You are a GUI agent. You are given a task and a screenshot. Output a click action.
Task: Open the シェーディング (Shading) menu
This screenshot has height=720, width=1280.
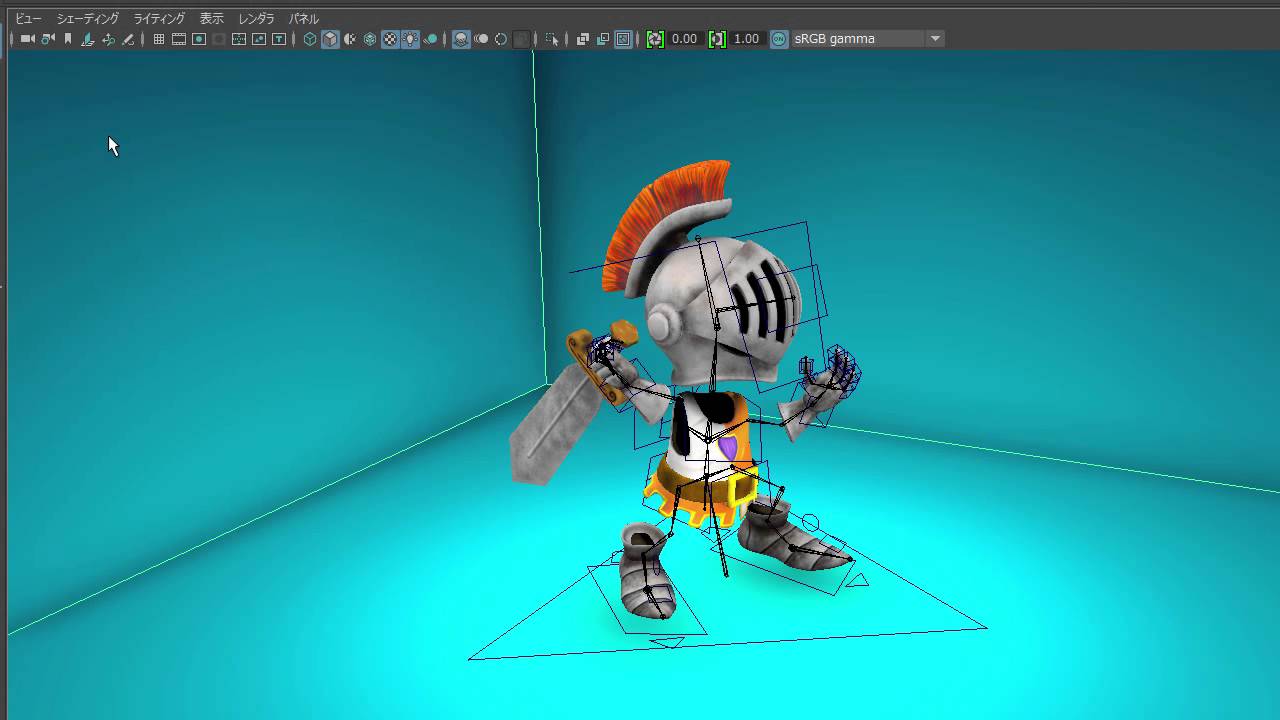click(88, 17)
